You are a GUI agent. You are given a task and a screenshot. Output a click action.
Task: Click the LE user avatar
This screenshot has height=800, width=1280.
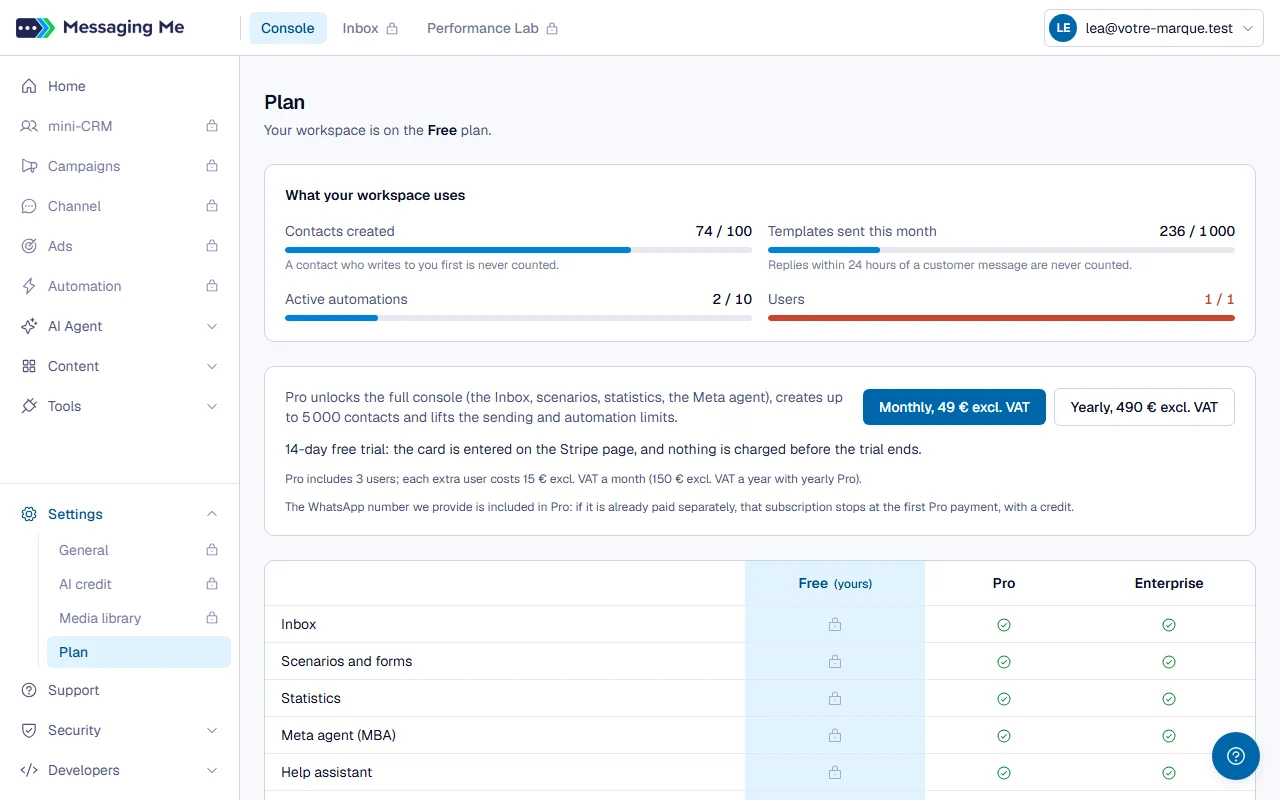(1062, 29)
